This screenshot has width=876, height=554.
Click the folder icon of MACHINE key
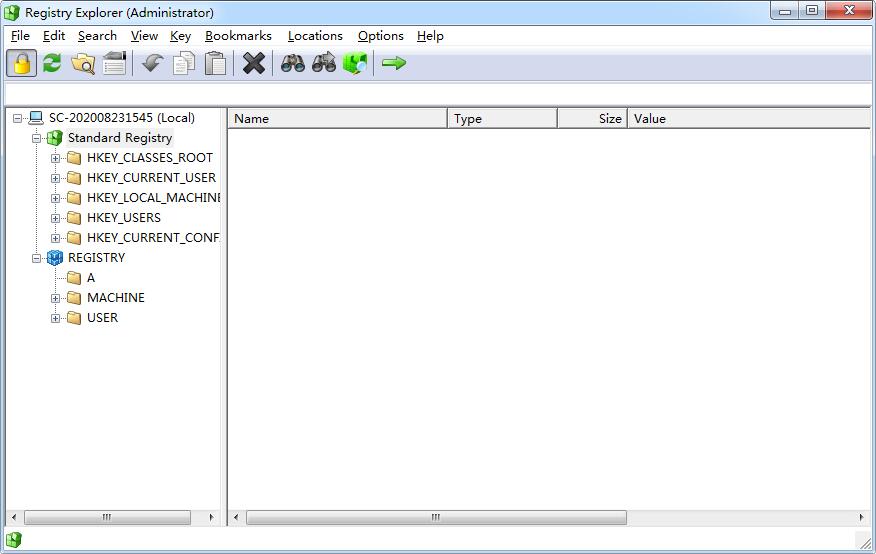[x=74, y=298]
